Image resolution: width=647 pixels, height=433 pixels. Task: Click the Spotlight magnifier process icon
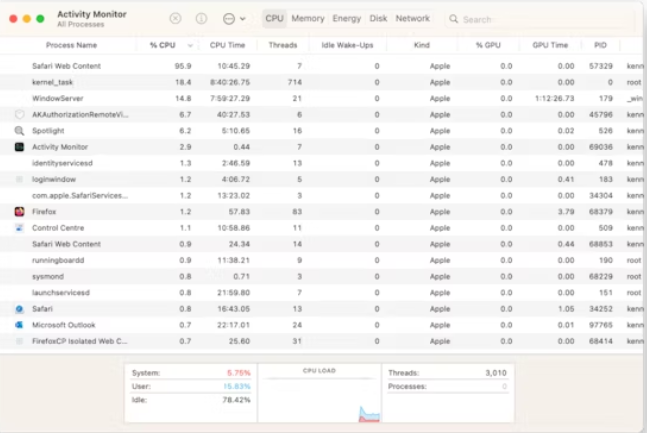19,130
